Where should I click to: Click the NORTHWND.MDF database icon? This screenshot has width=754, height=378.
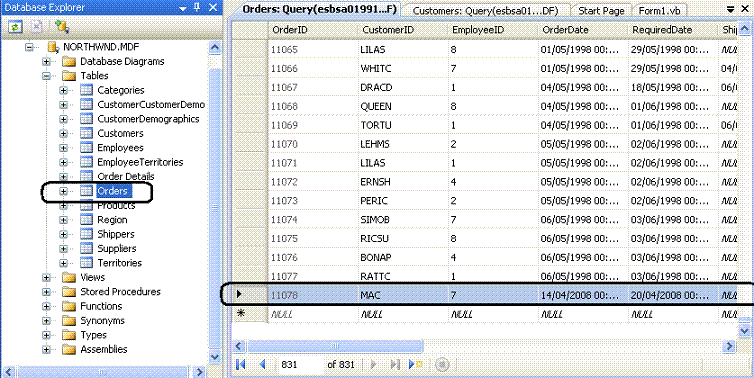click(53, 47)
